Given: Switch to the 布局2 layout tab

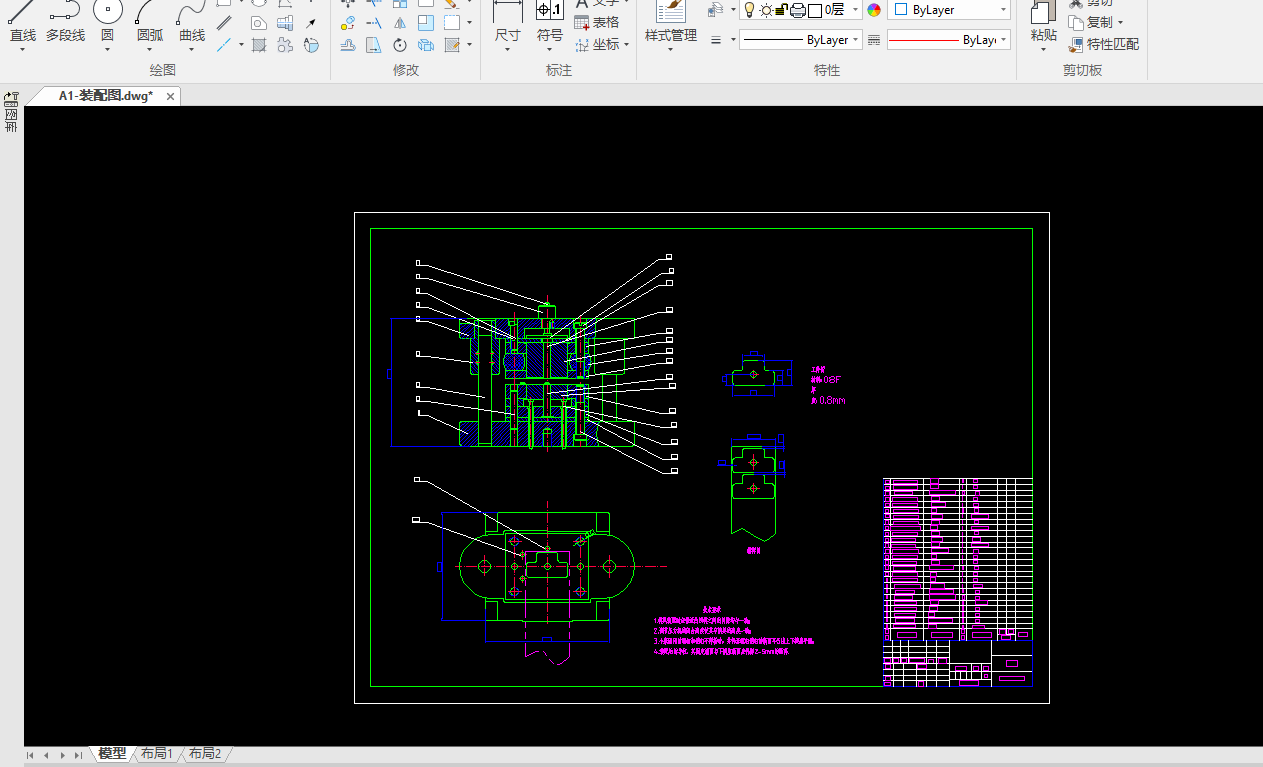Looking at the screenshot, I should (x=205, y=754).
